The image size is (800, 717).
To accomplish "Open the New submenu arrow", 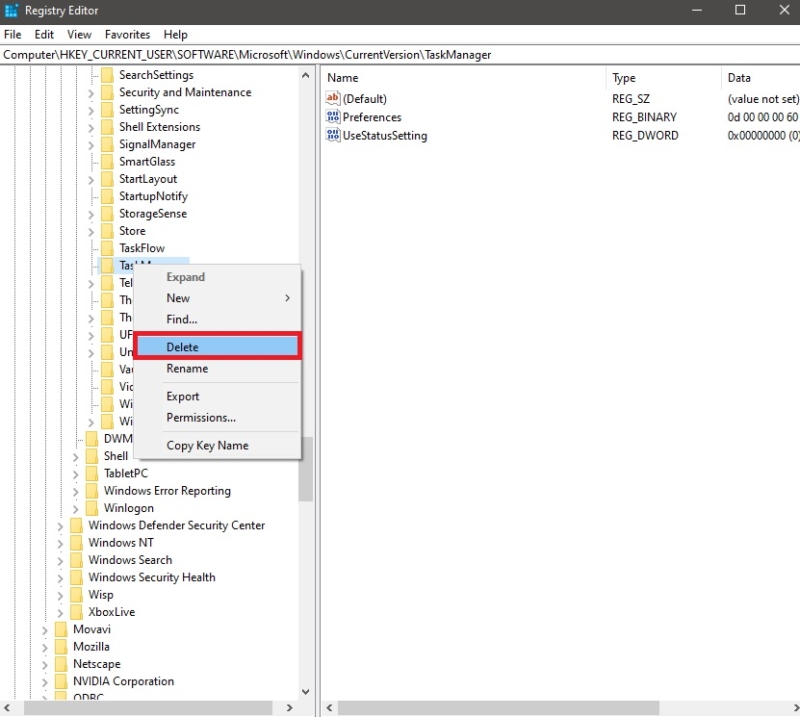I will click(286, 298).
